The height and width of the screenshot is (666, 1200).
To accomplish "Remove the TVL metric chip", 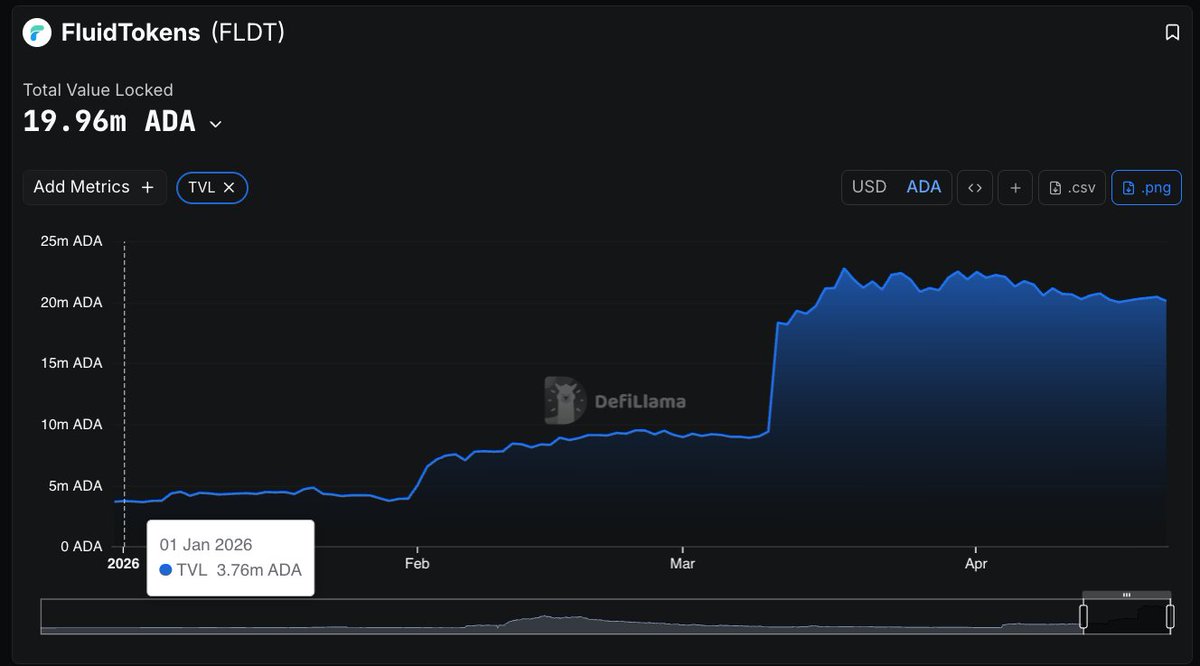I will coord(229,187).
